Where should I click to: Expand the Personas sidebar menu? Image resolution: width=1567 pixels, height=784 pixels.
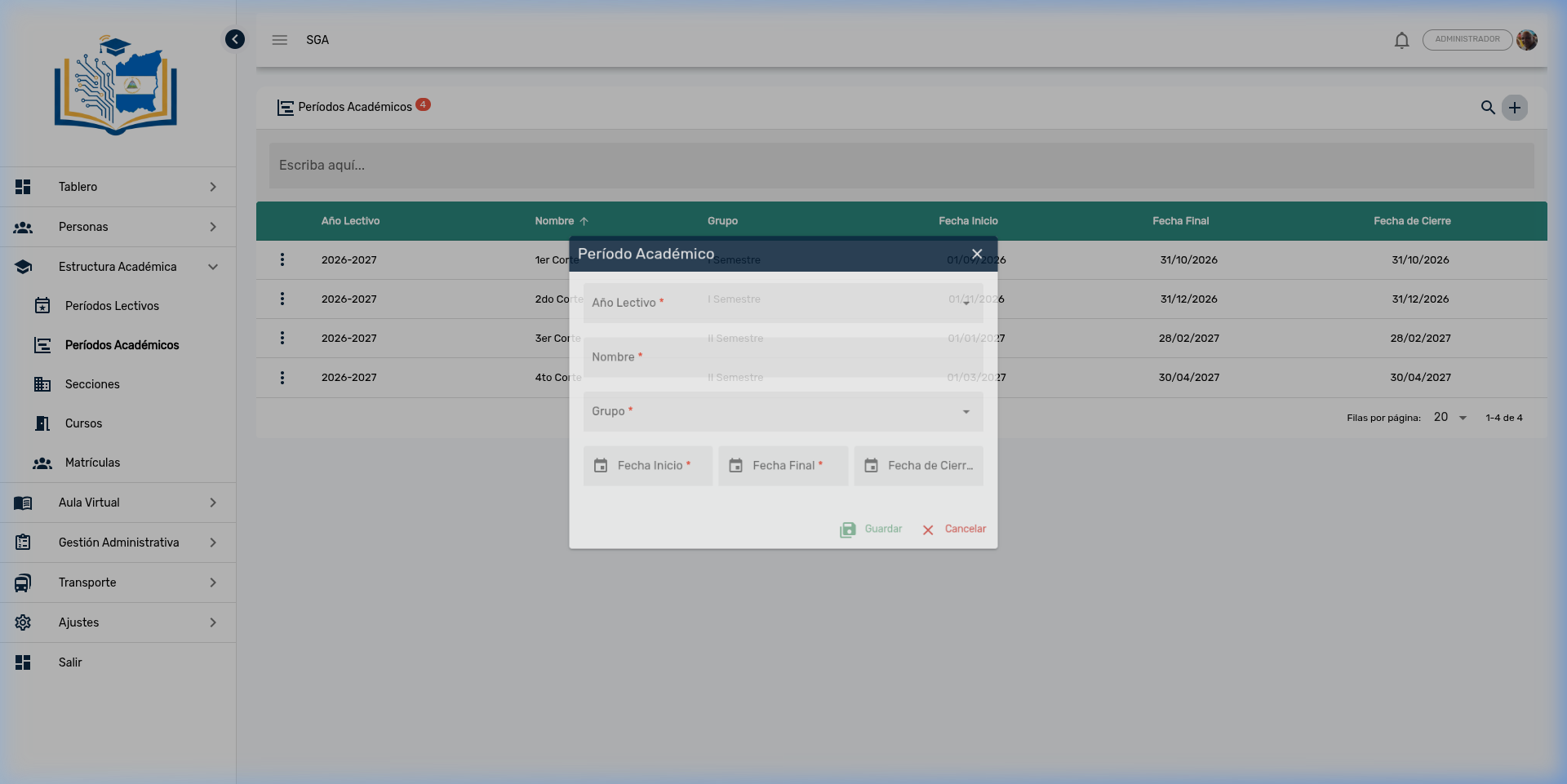(118, 227)
